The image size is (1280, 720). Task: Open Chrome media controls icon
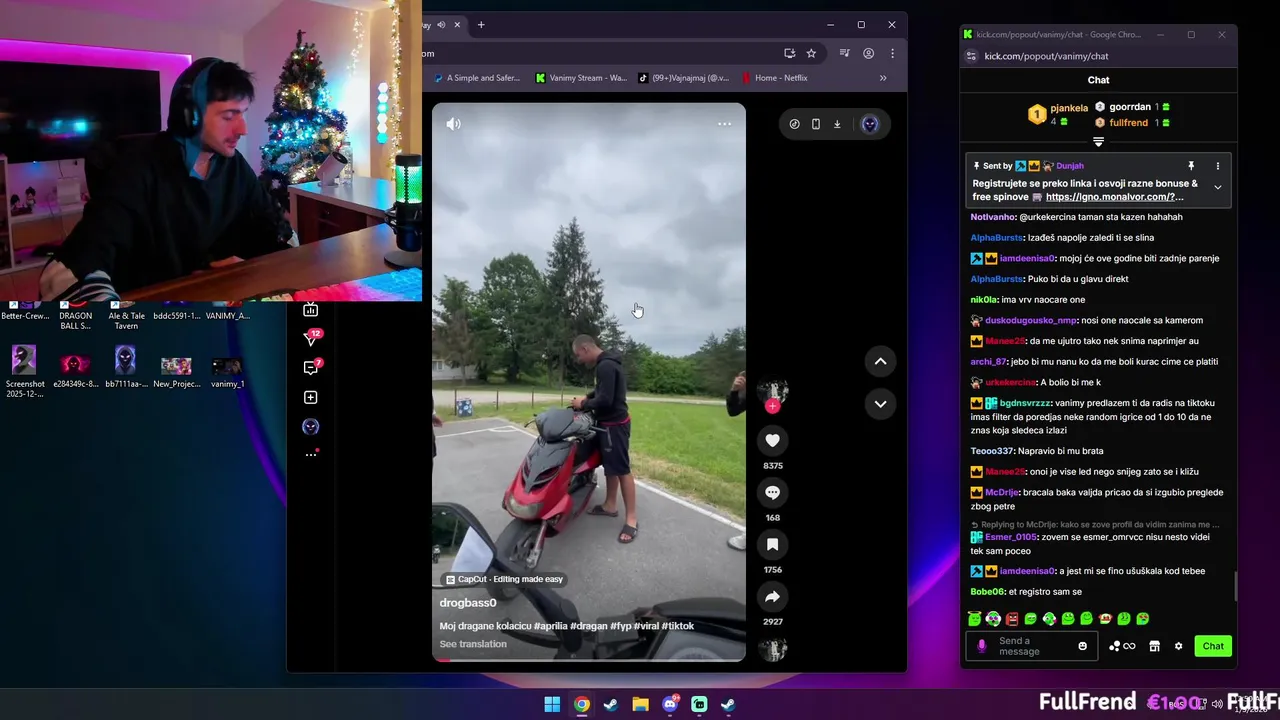[x=845, y=53]
